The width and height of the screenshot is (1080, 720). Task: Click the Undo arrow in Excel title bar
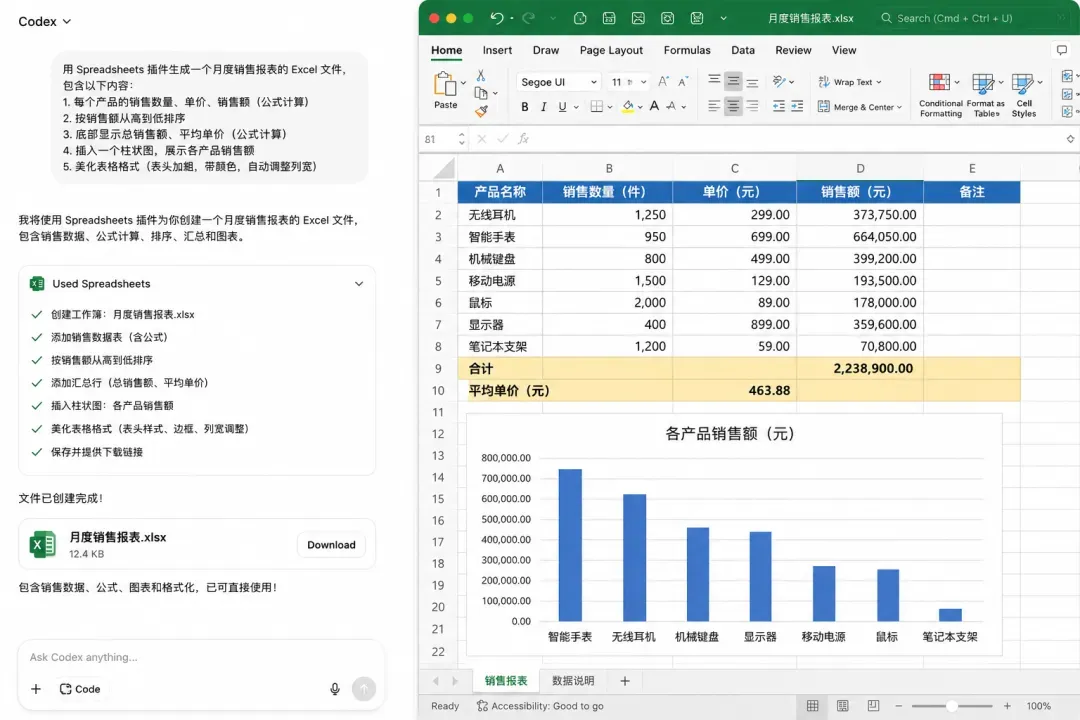(497, 19)
